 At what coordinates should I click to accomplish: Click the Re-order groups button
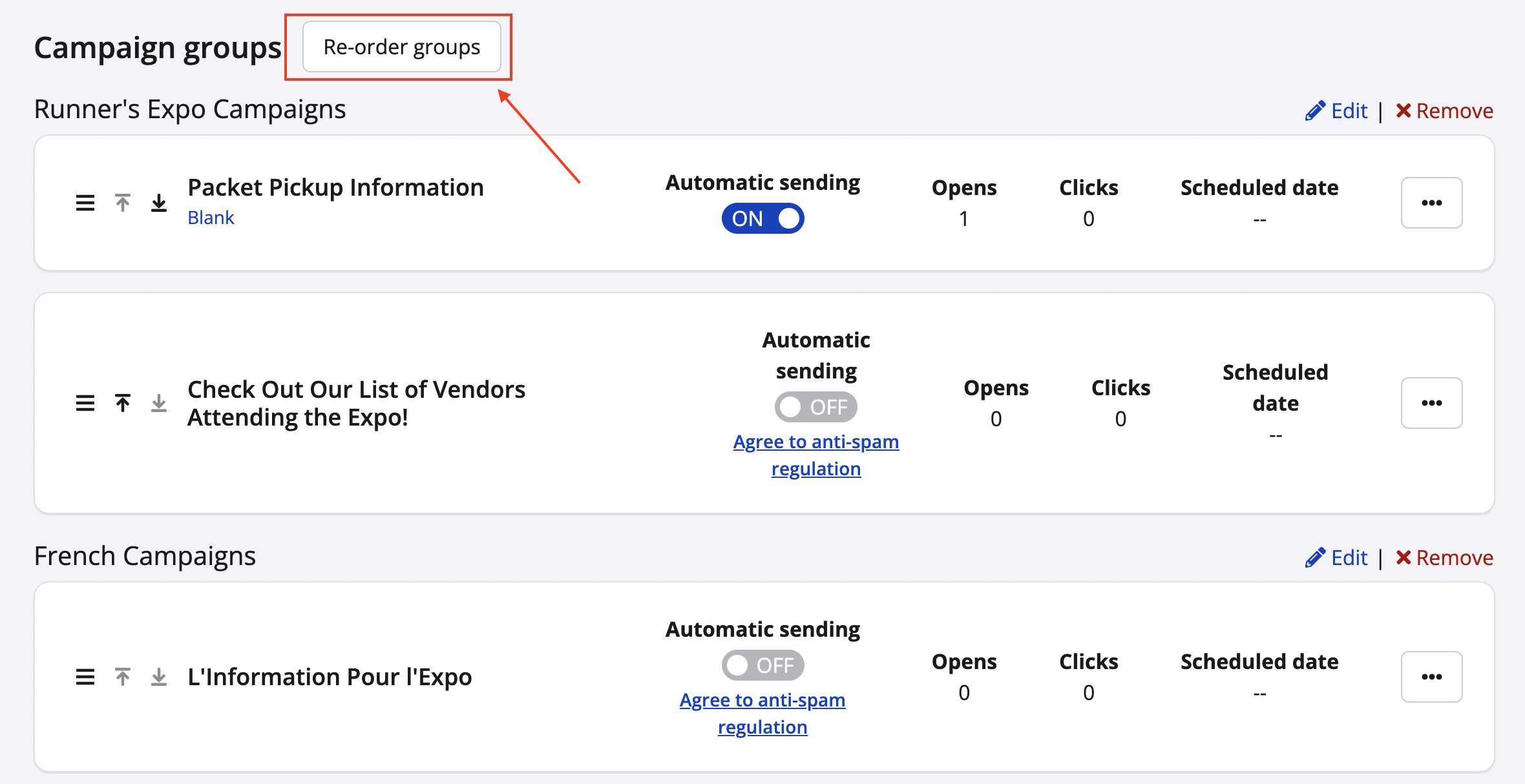[x=401, y=47]
